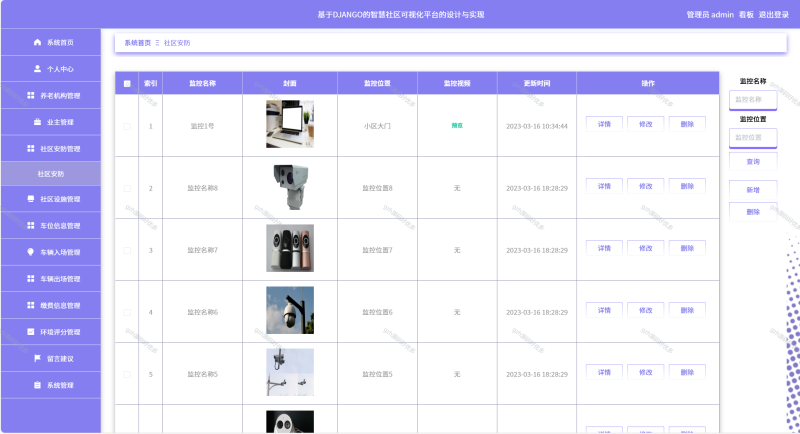Image resolution: width=800 pixels, height=434 pixels.
Task: Open the 系统首页 sidebar menu item
Action: pos(51,42)
